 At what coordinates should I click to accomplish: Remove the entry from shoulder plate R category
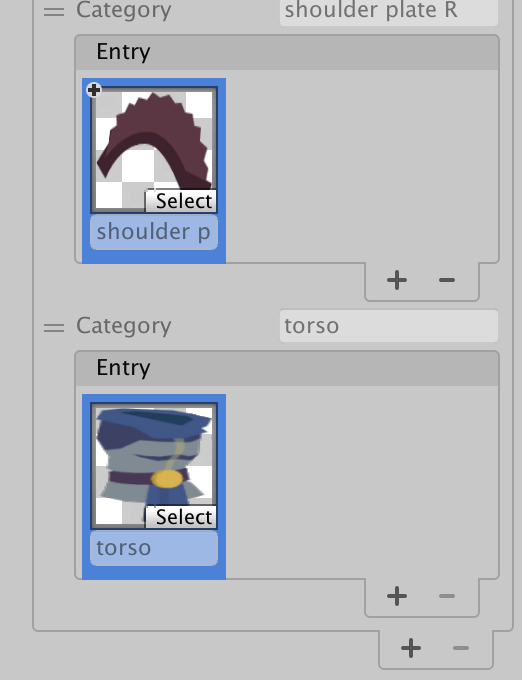point(447,280)
